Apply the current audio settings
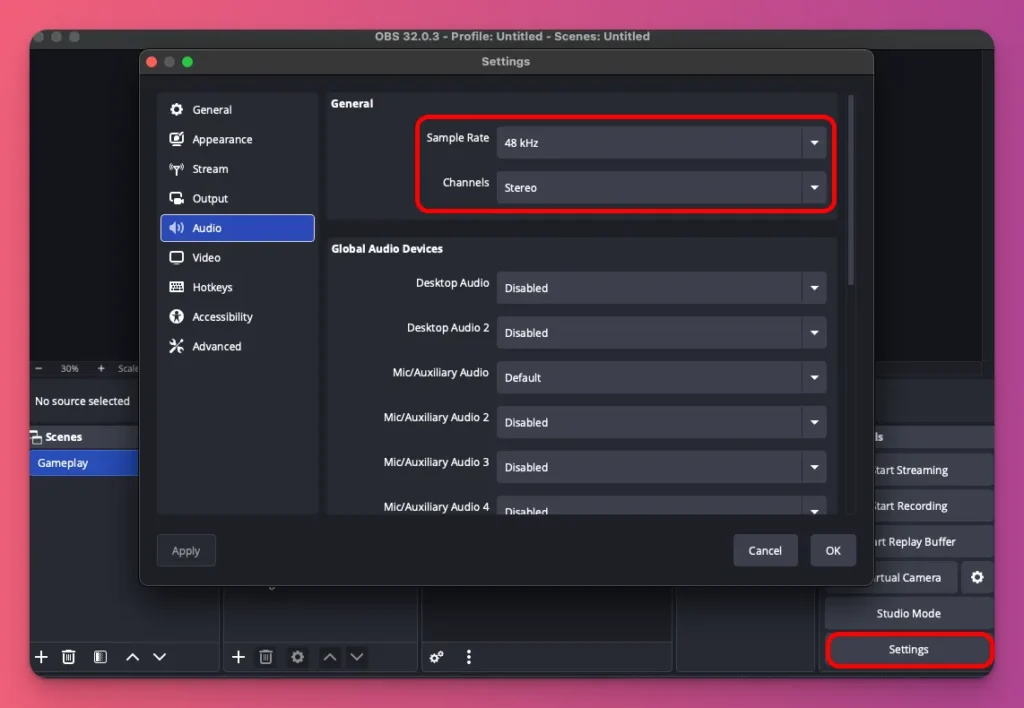1024x708 pixels. (186, 550)
